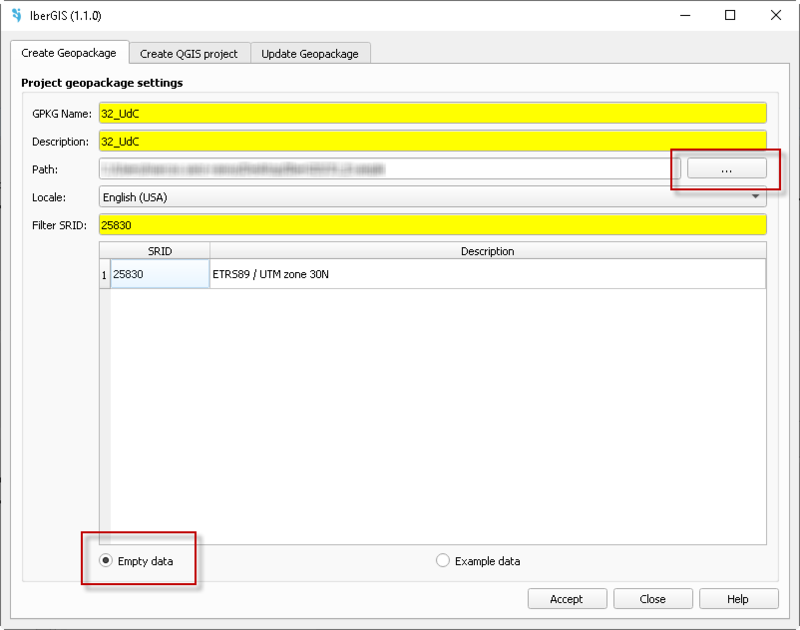Switch to Create QGIS project tab

point(189,54)
